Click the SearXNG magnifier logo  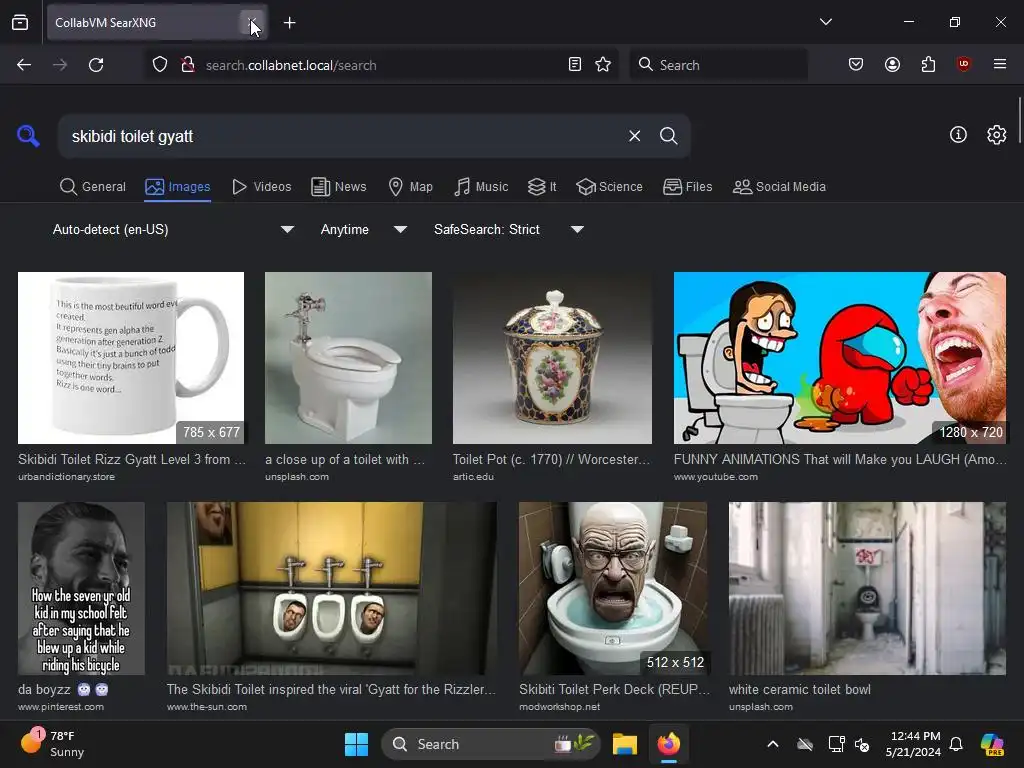pos(28,136)
